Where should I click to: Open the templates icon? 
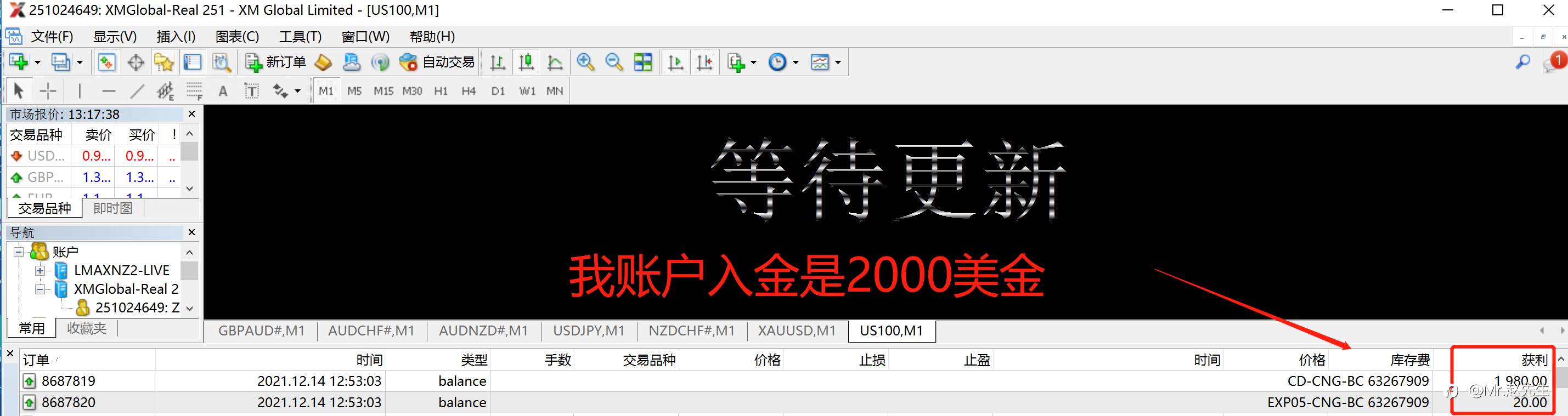(820, 62)
